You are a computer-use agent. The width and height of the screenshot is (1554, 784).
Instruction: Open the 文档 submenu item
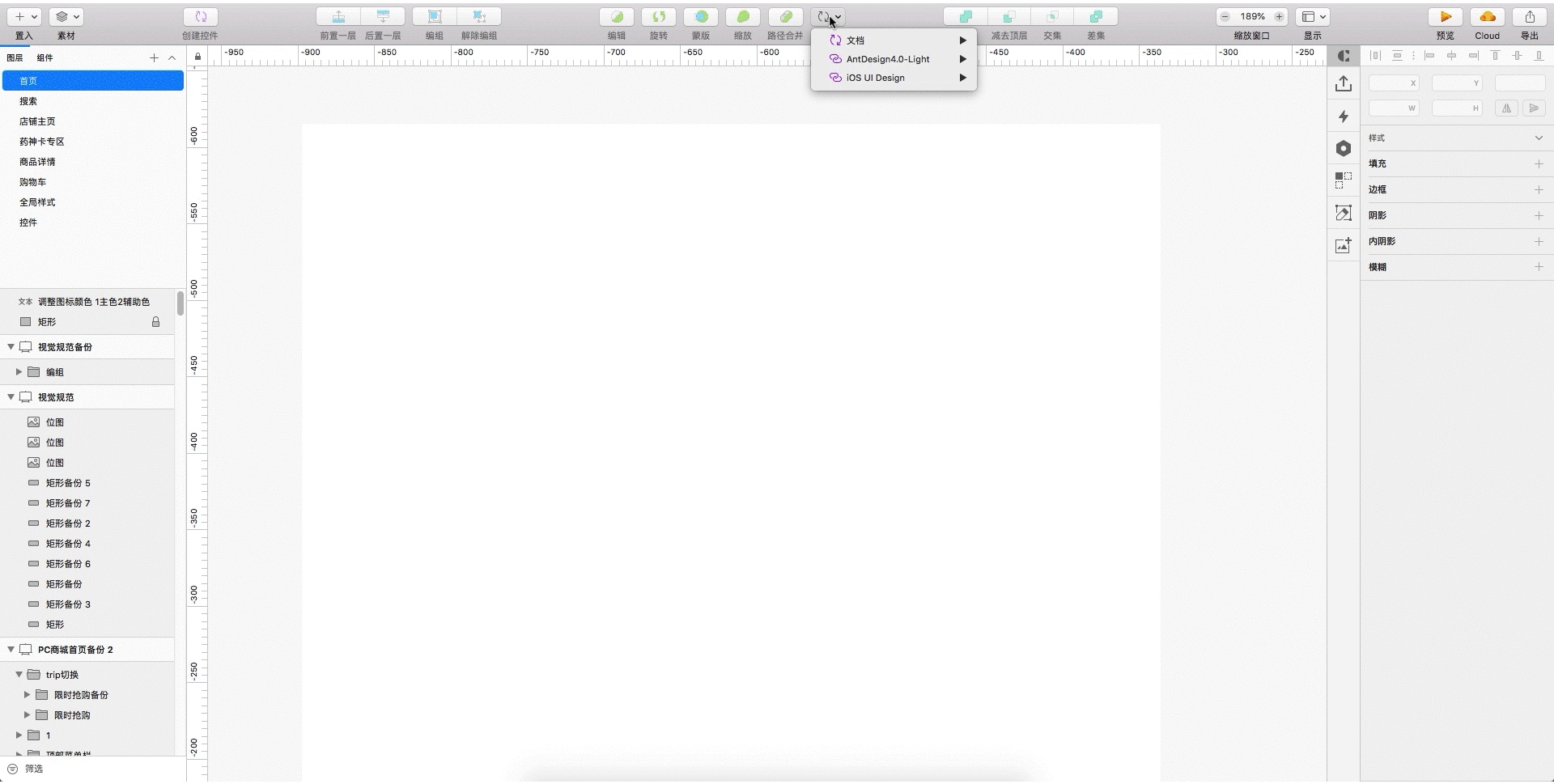pyautogui.click(x=894, y=40)
